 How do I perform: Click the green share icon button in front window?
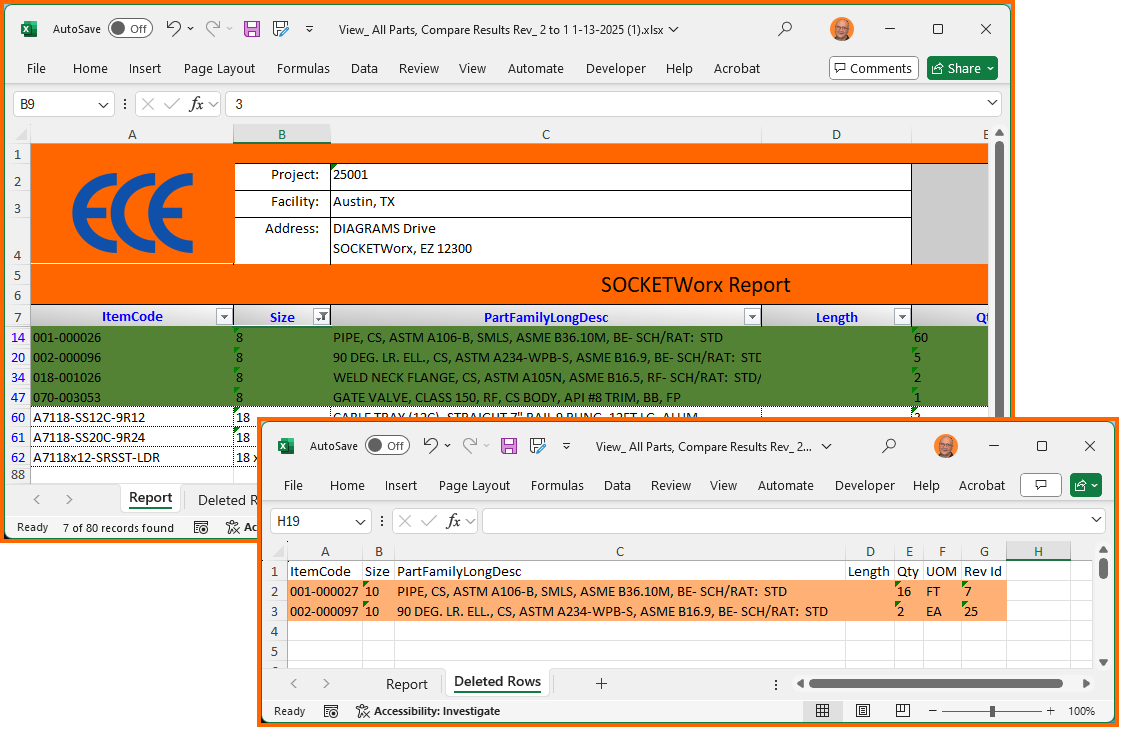[x=1085, y=485]
